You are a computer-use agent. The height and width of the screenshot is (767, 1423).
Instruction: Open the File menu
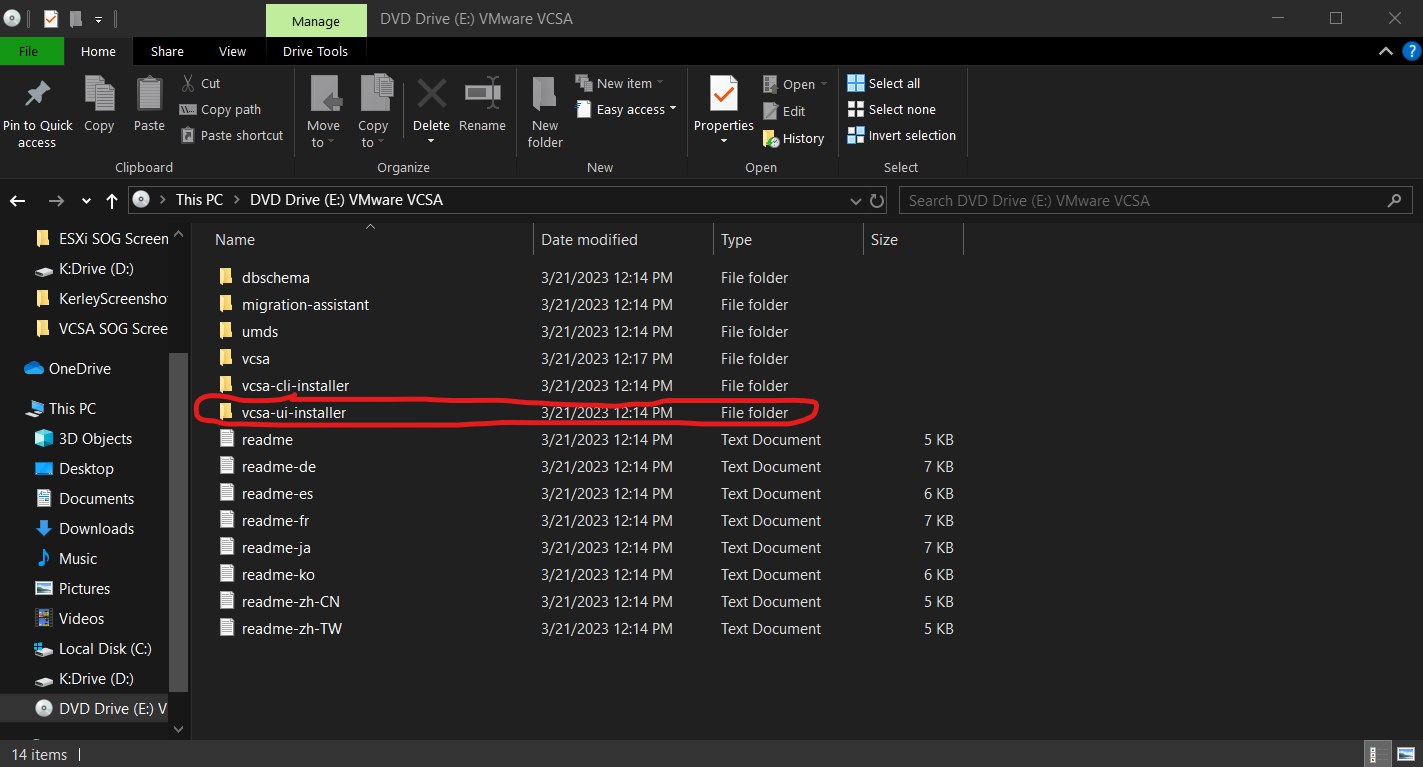28,52
